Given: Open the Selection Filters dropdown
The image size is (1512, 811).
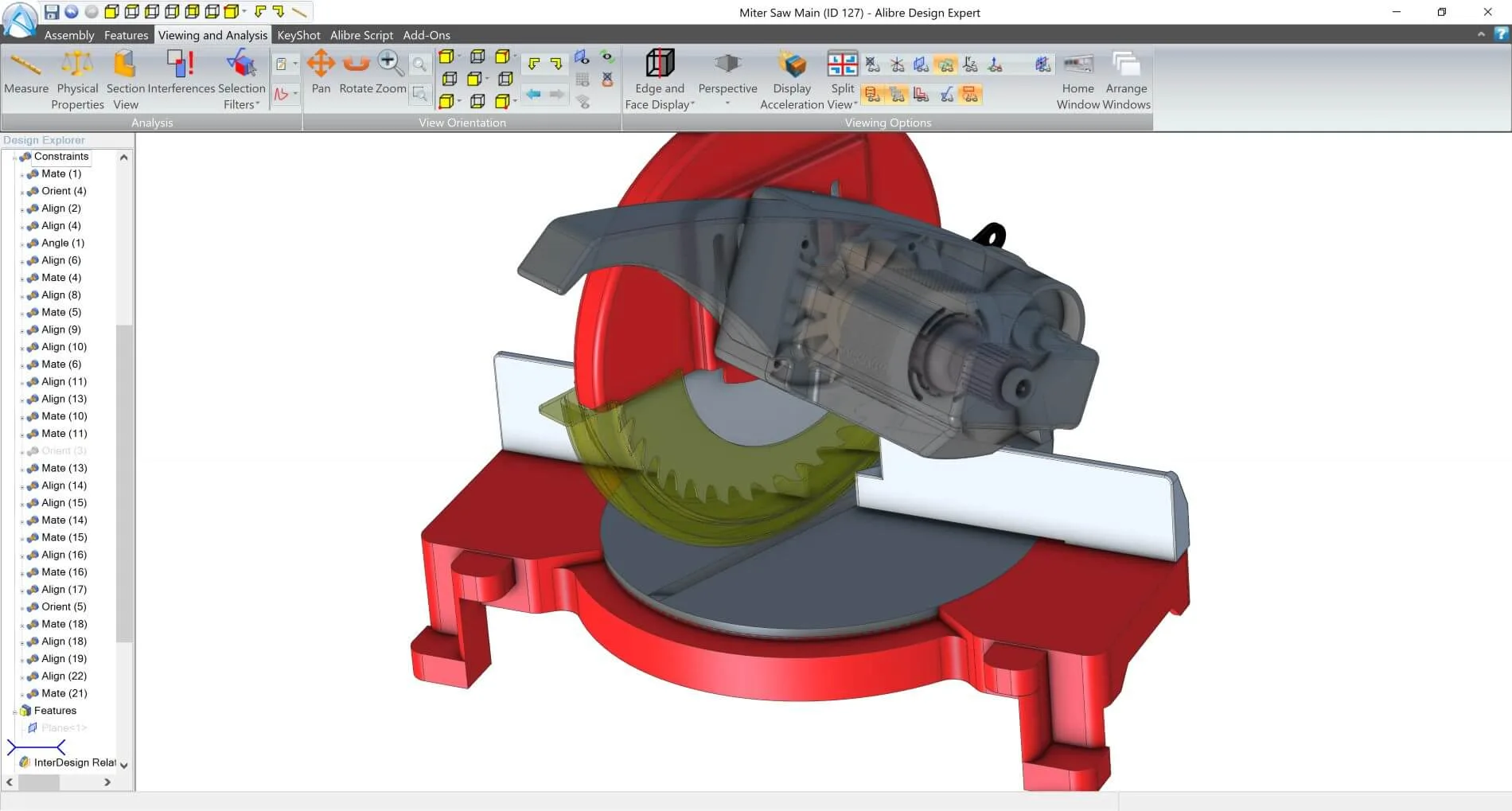Looking at the screenshot, I should coord(241,80).
